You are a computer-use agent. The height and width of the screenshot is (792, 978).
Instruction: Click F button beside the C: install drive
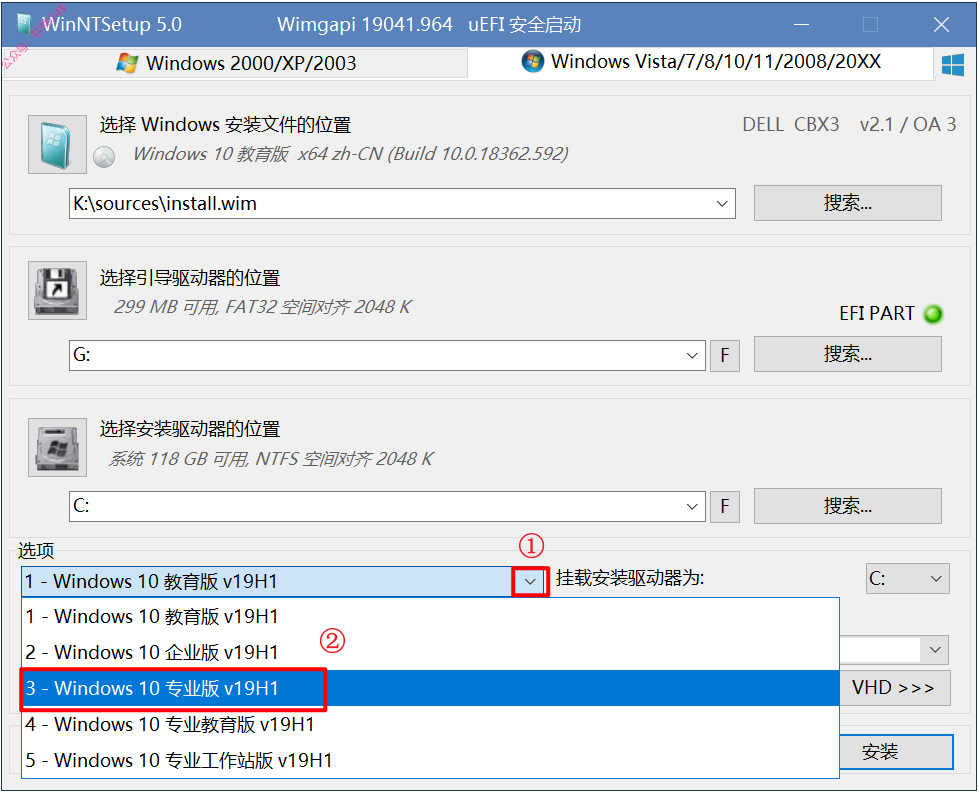tap(725, 506)
